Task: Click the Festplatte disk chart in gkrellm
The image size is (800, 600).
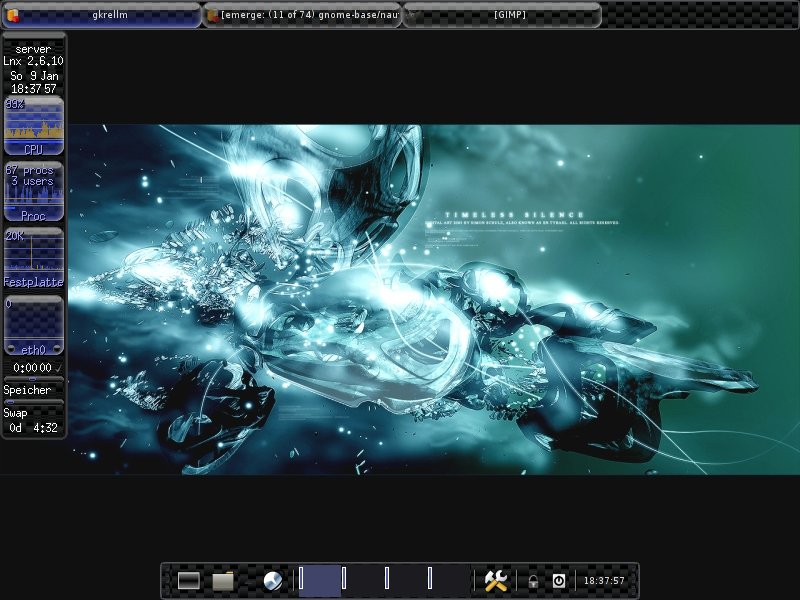Action: click(34, 258)
